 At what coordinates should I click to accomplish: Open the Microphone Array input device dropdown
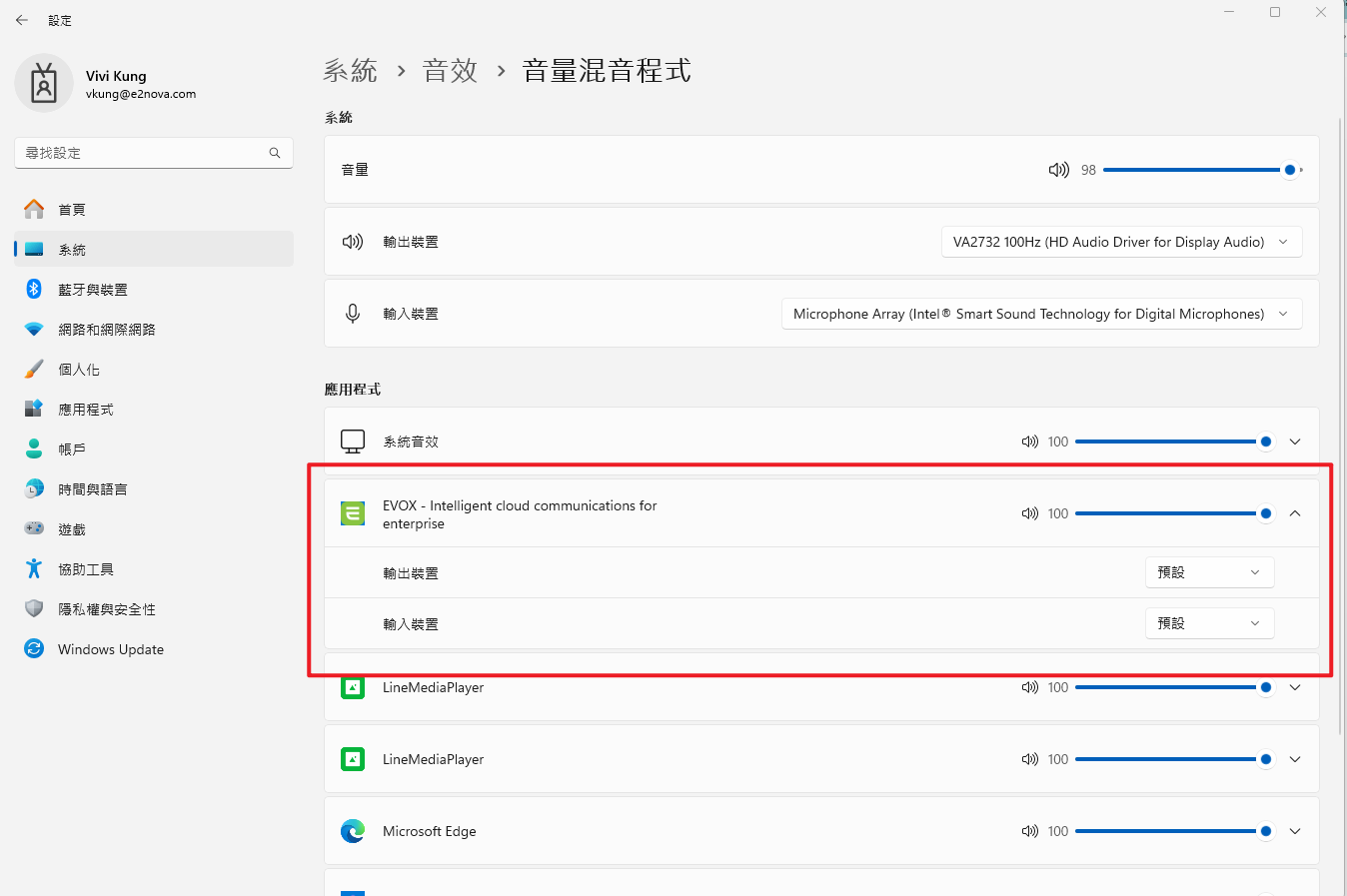[x=1041, y=314]
